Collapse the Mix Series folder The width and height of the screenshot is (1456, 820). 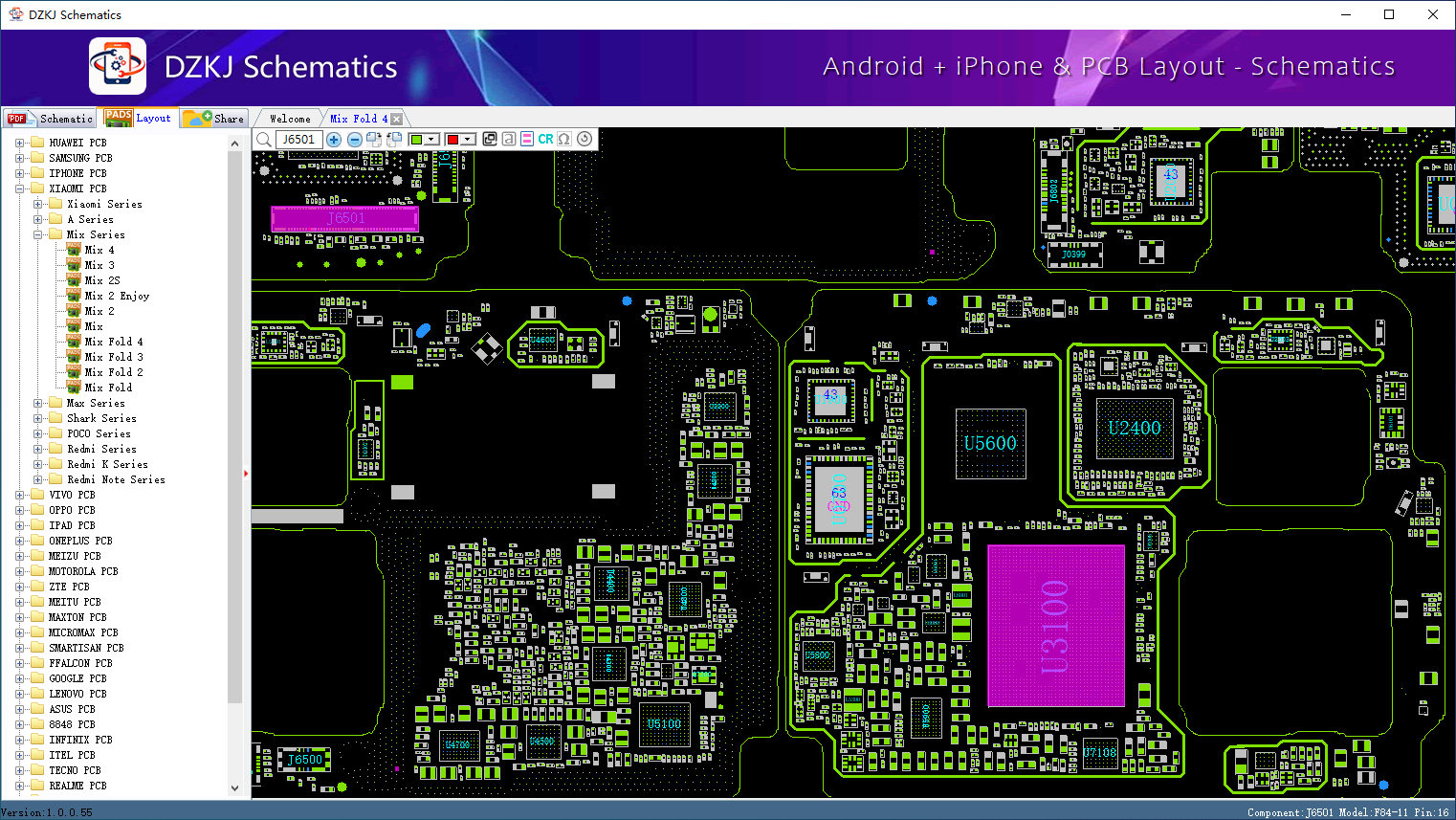(38, 234)
